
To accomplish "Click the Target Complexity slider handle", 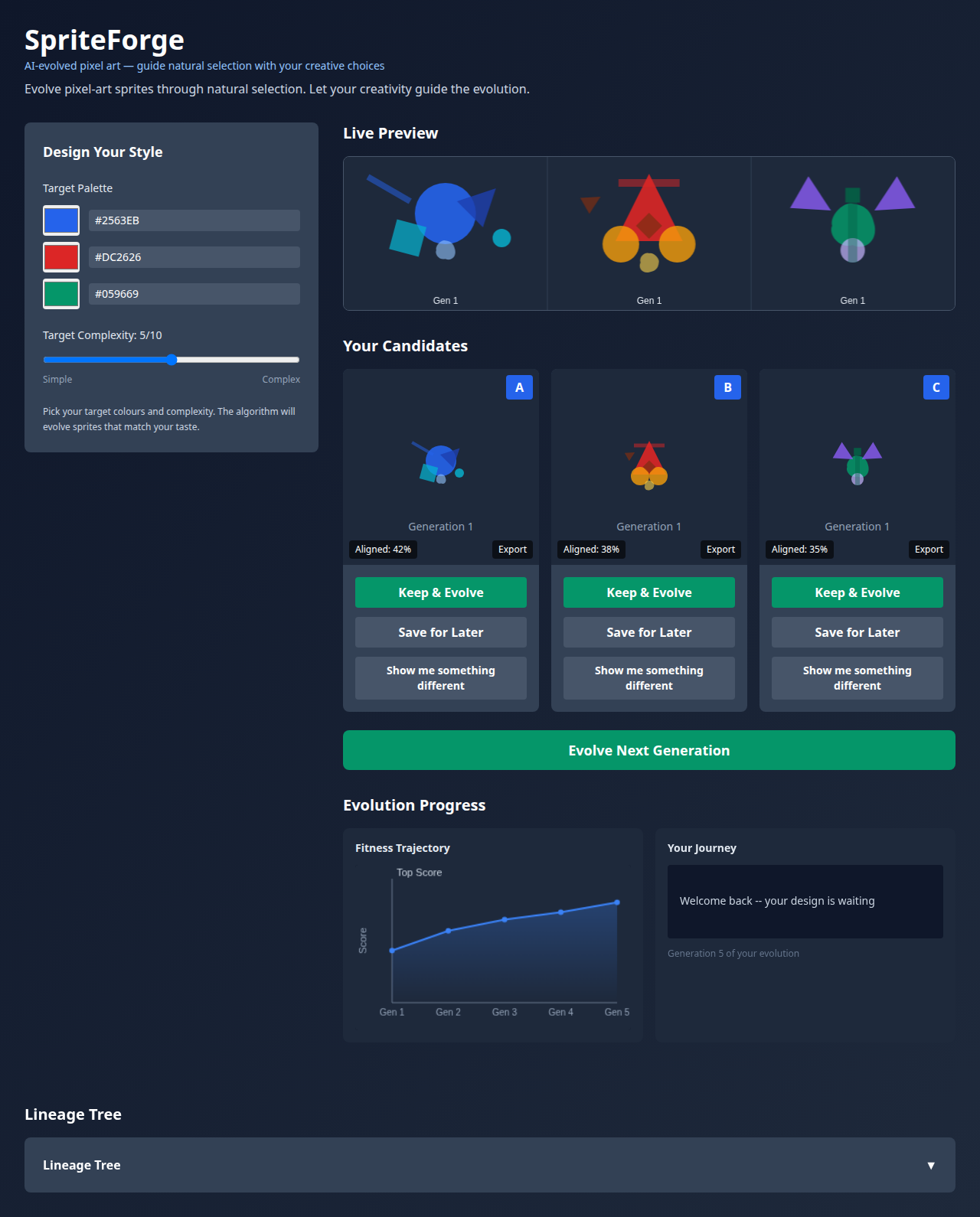I will click(171, 360).
